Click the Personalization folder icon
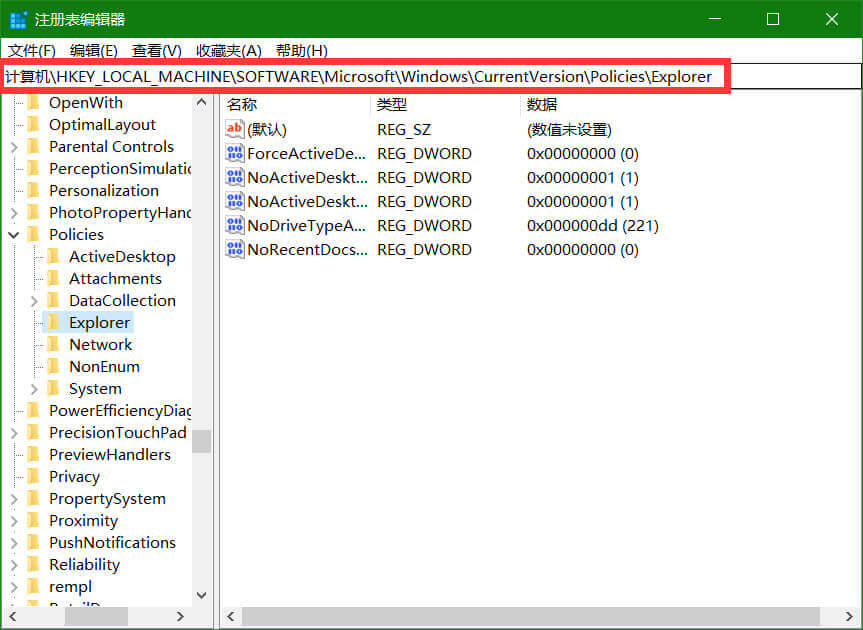This screenshot has height=630, width=863. pyautogui.click(x=34, y=191)
